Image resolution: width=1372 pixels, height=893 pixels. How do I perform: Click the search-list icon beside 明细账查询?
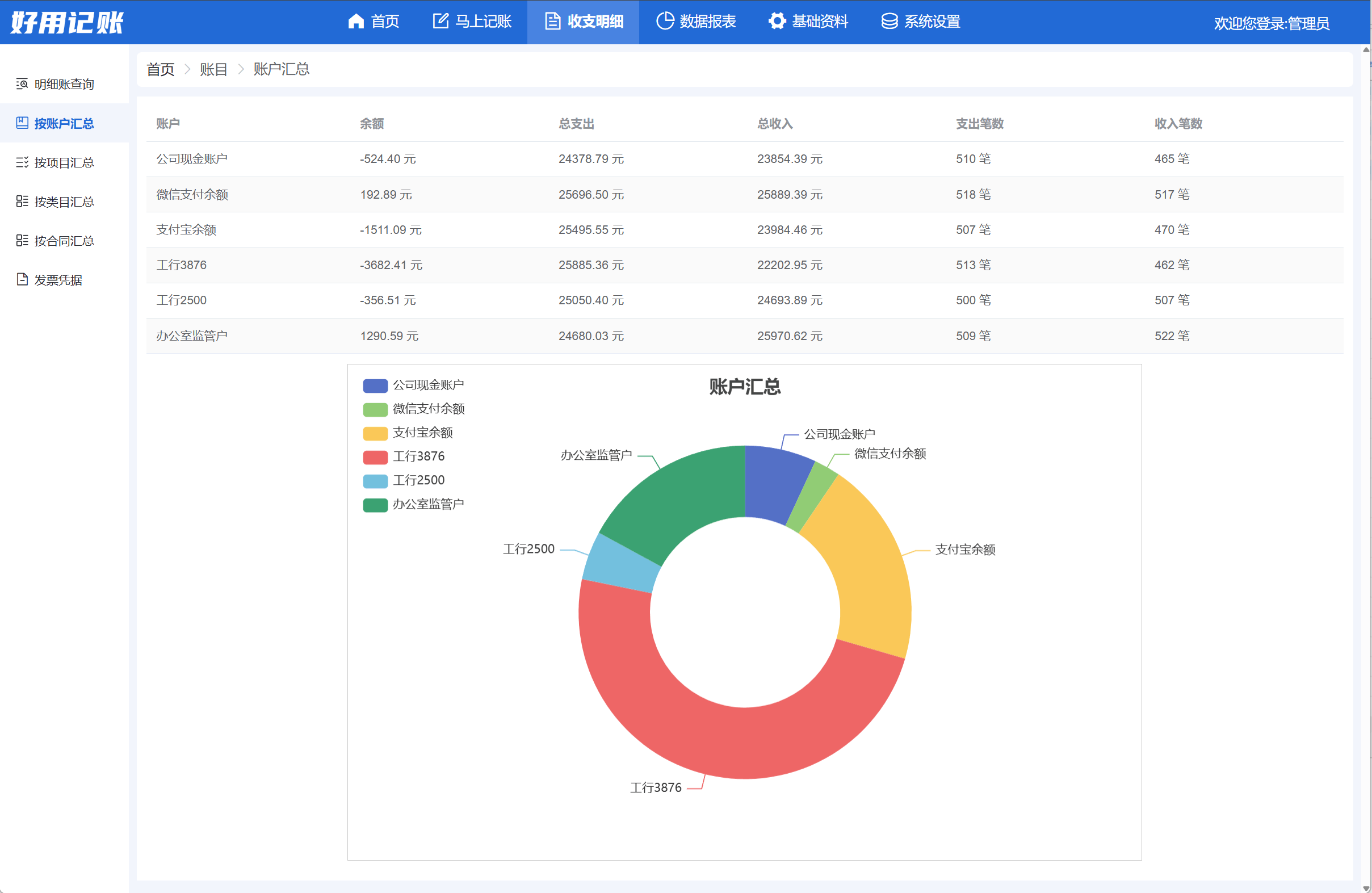(x=22, y=84)
